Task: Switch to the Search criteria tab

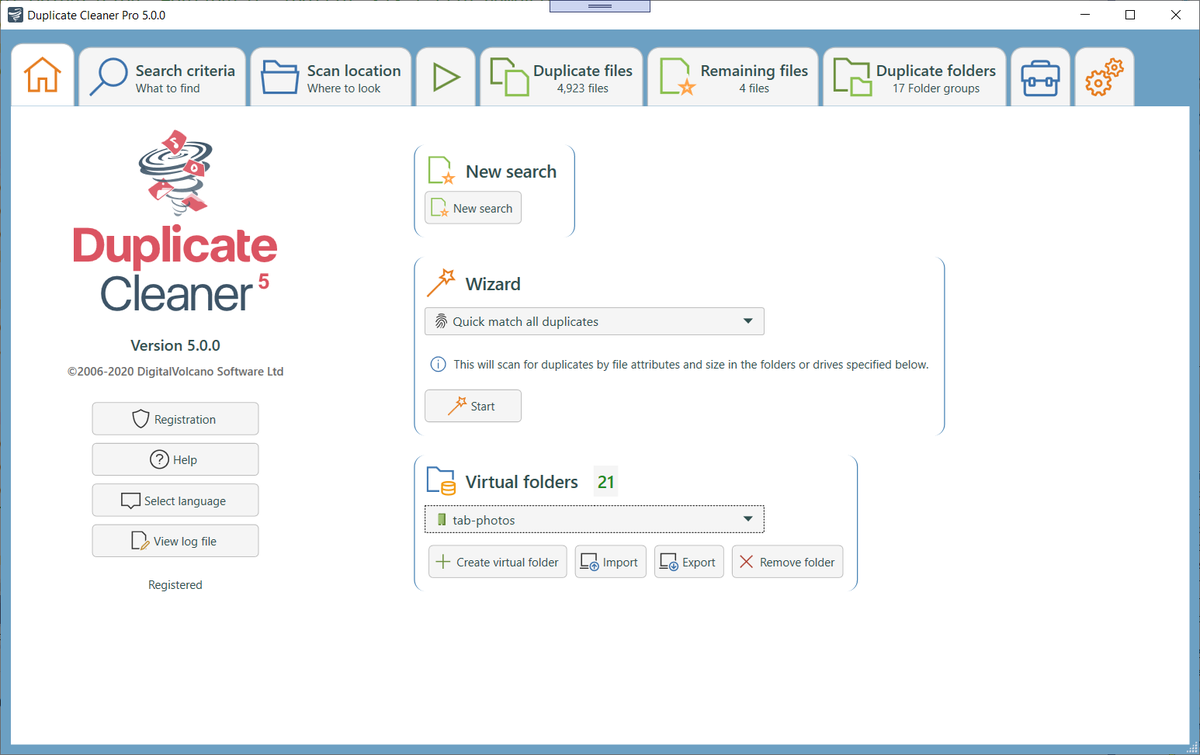Action: coord(163,77)
